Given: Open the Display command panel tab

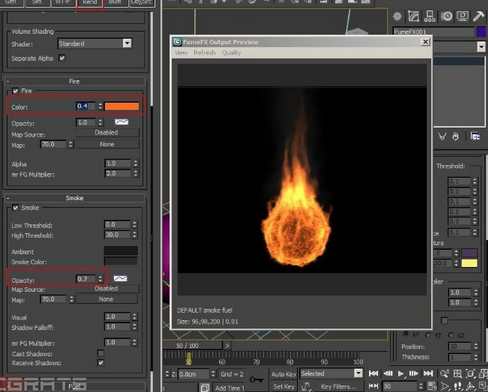Looking at the screenshot, I should 463,16.
